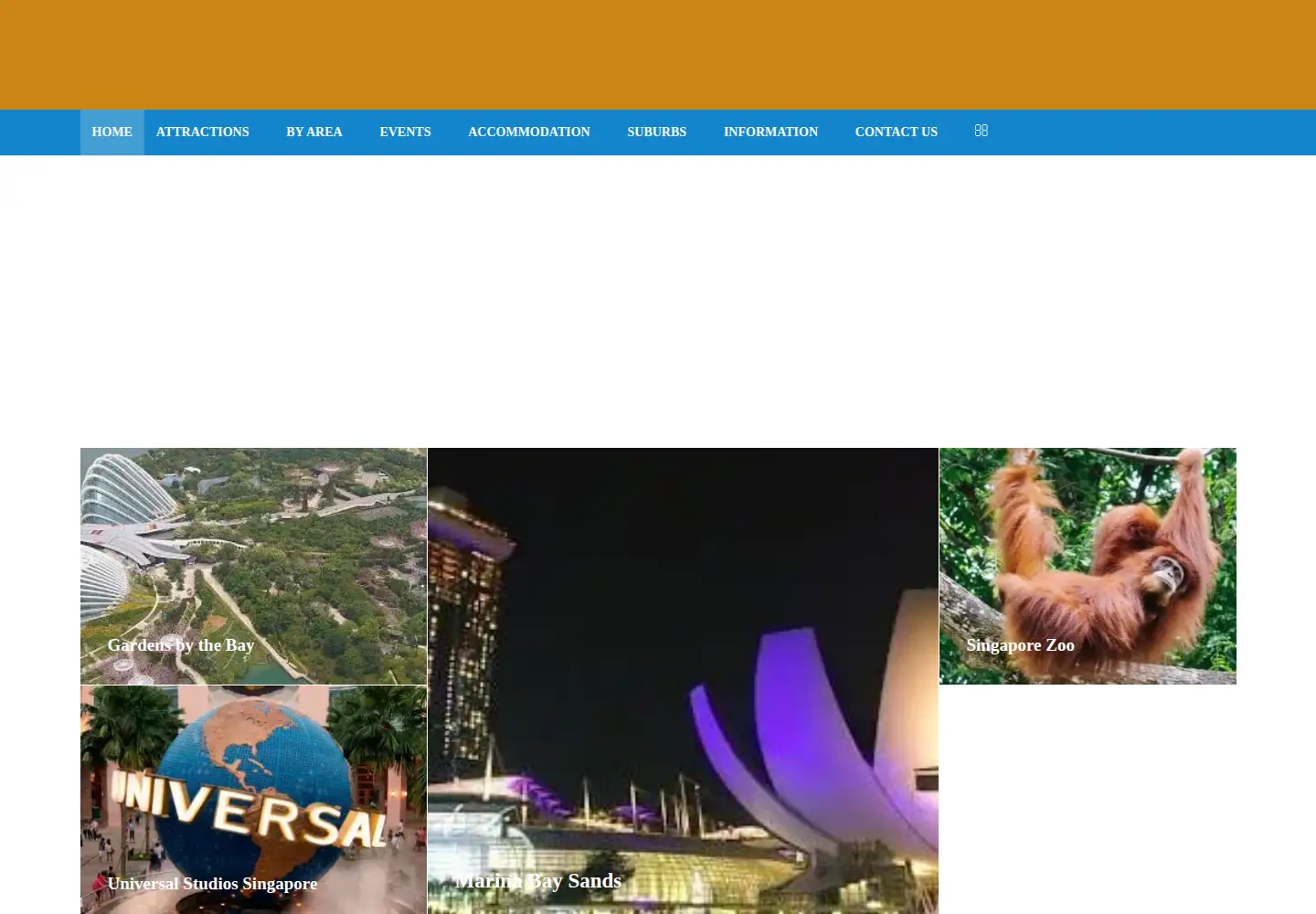Open the Universal Studios Singapore globe tile
1316x914 pixels.
click(253, 800)
